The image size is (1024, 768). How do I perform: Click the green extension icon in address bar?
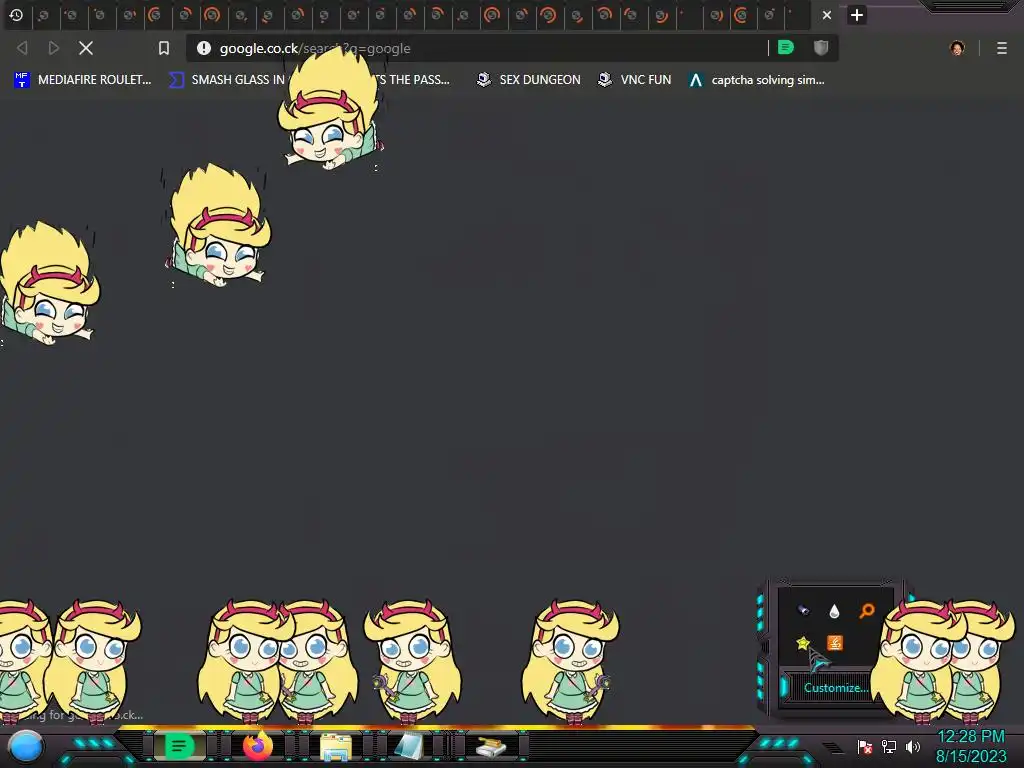pos(786,48)
